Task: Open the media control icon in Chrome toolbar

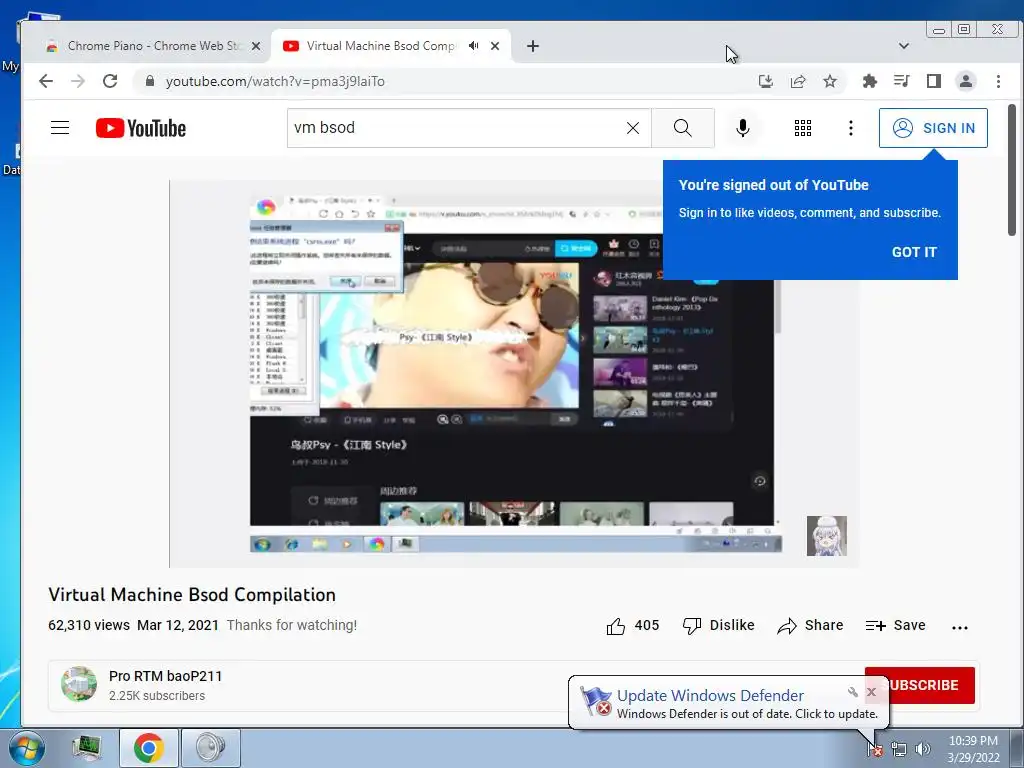Action: 901,81
